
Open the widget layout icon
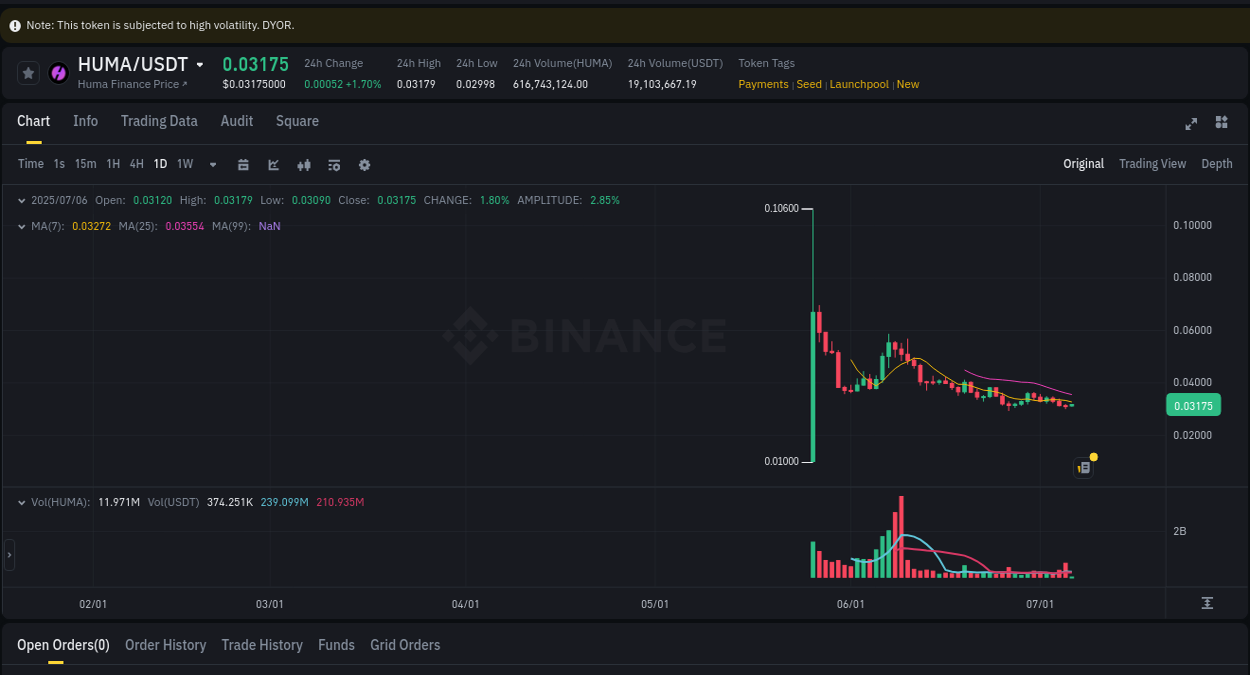tap(1221, 122)
